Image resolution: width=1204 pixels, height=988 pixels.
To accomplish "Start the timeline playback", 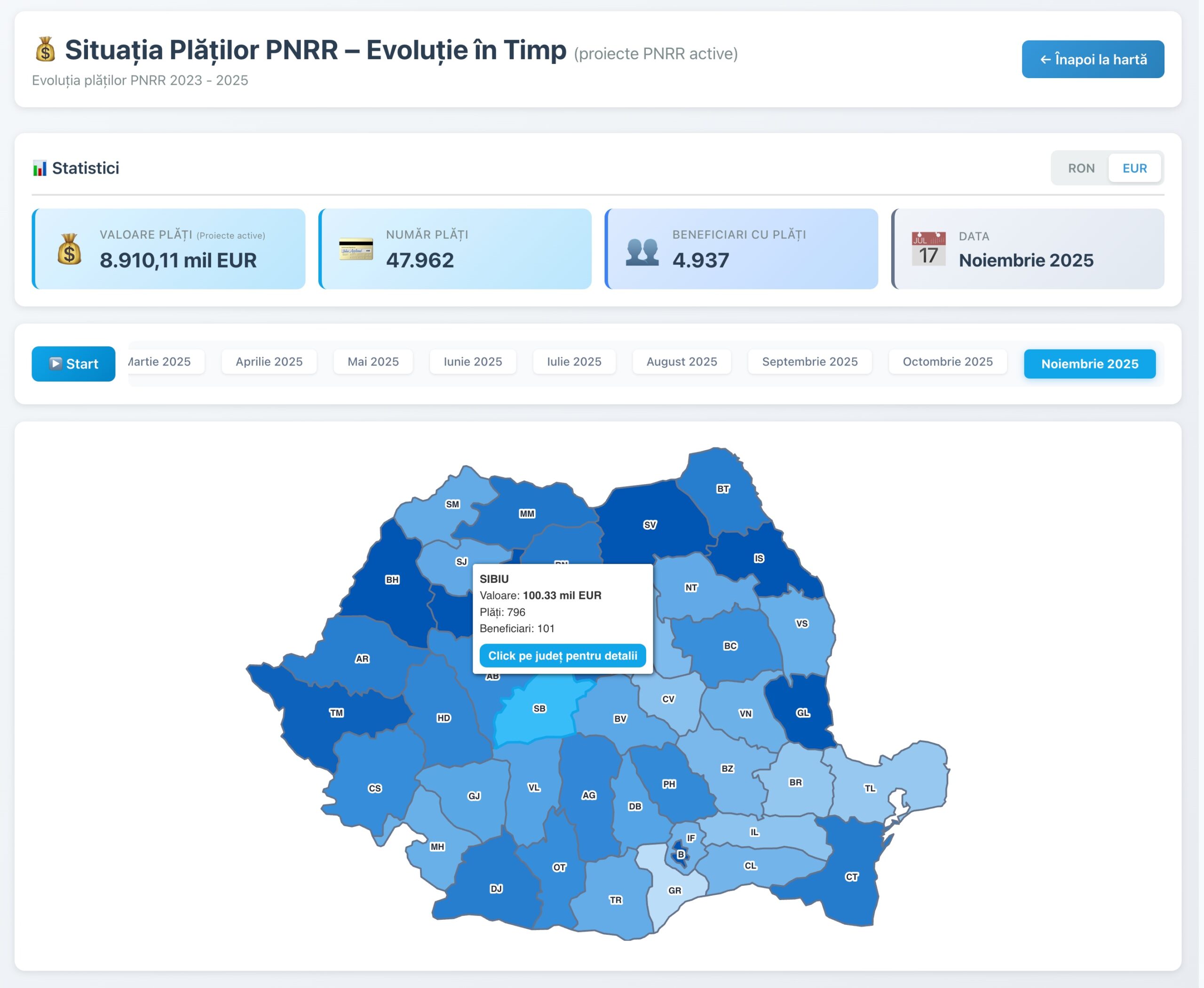I will click(x=73, y=364).
